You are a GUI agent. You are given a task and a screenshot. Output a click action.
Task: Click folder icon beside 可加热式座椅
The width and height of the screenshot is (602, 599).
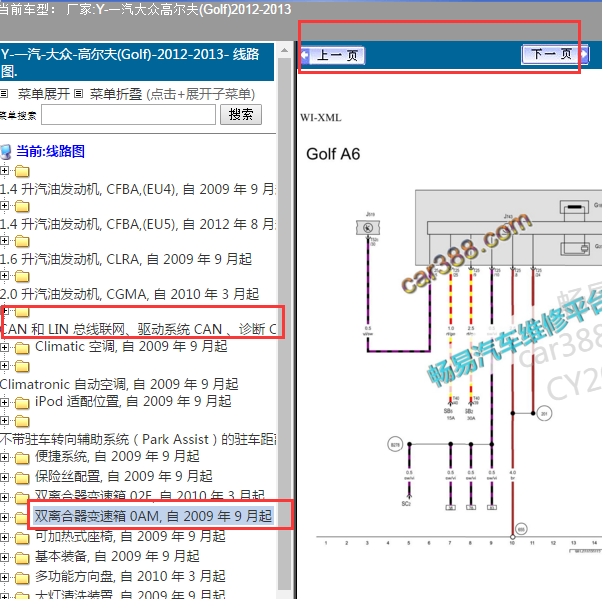[x=22, y=538]
